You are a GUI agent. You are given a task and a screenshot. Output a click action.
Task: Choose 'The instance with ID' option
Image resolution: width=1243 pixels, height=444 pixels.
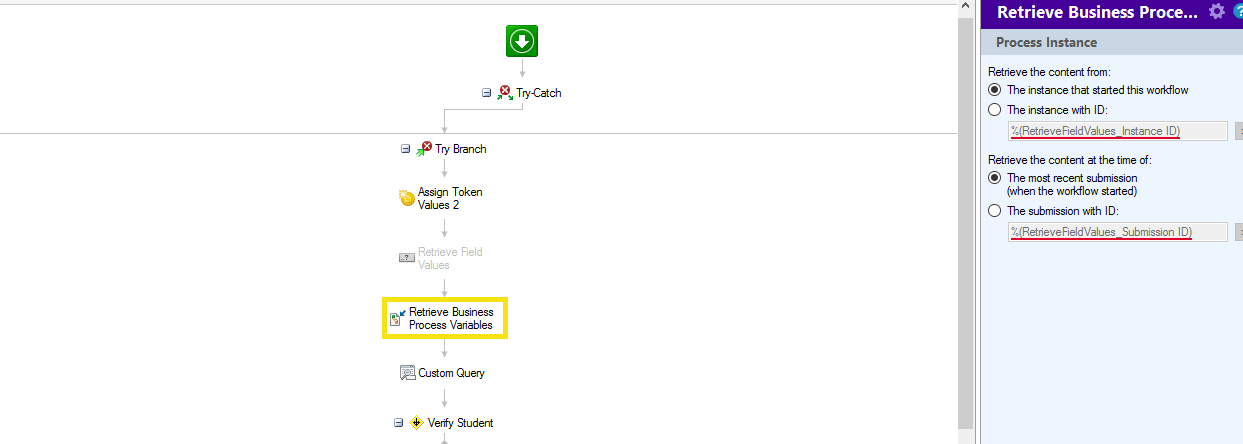pos(994,110)
